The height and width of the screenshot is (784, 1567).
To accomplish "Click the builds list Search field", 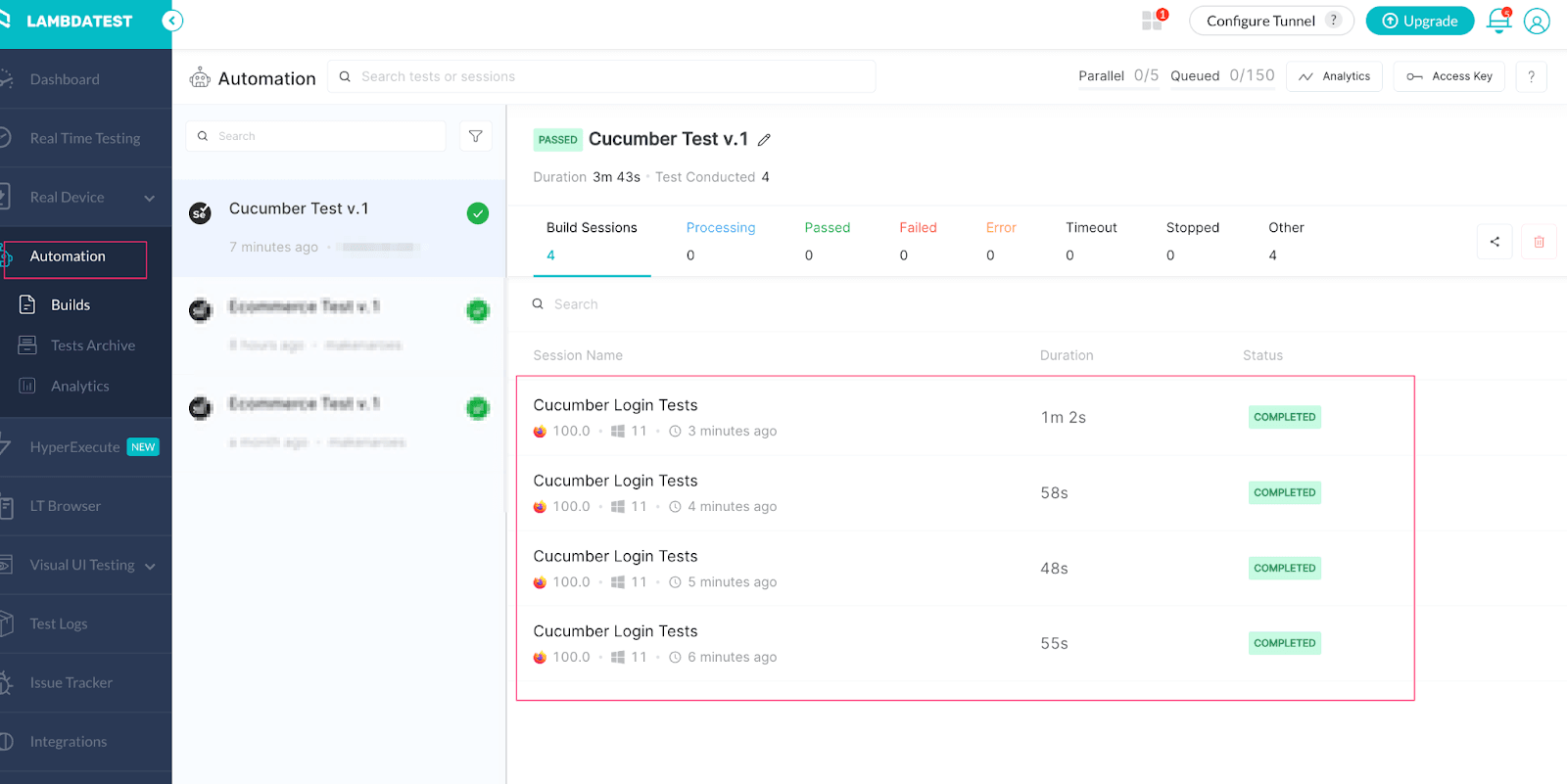I will point(315,136).
